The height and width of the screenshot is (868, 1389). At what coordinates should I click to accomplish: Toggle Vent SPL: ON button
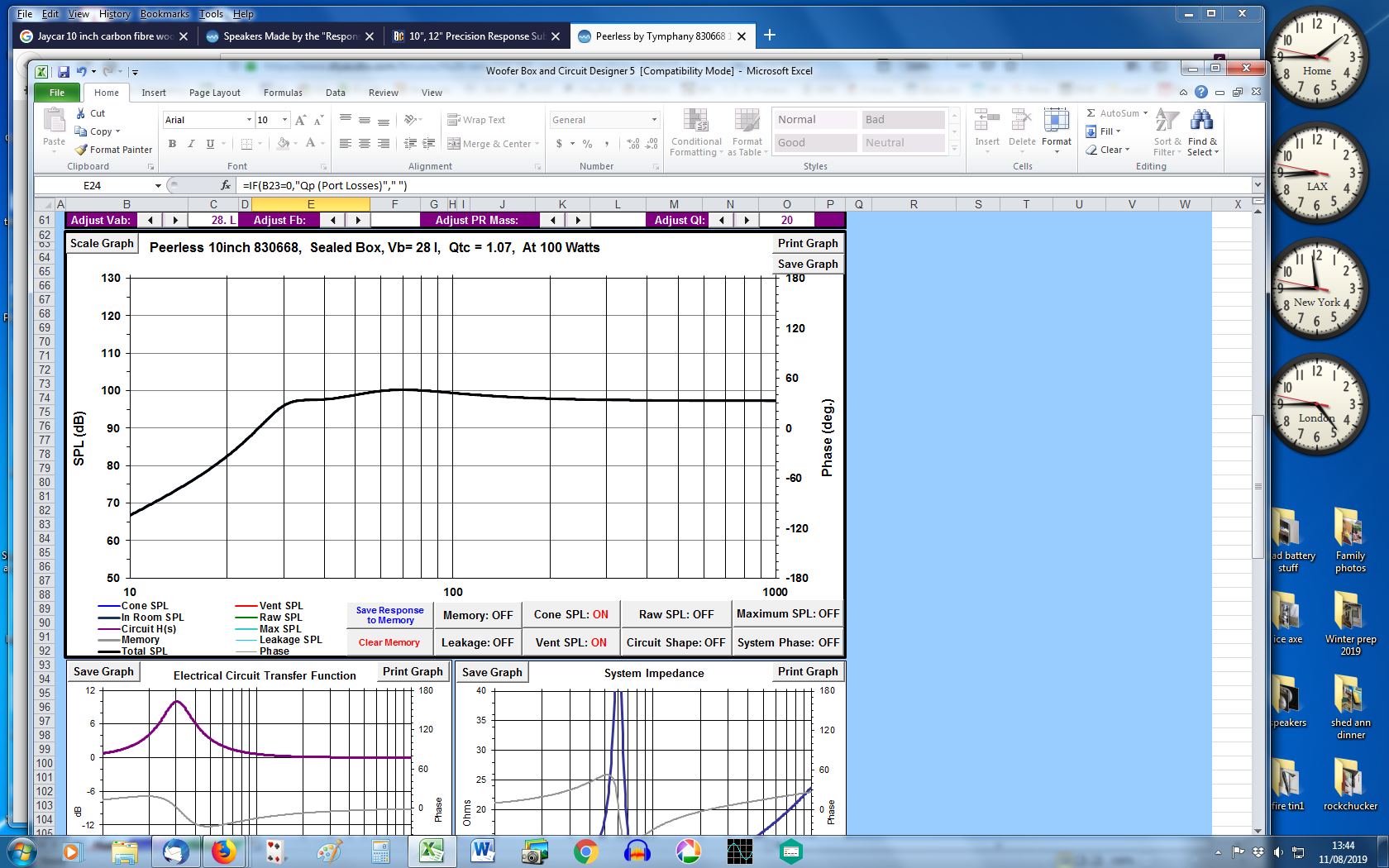(570, 642)
